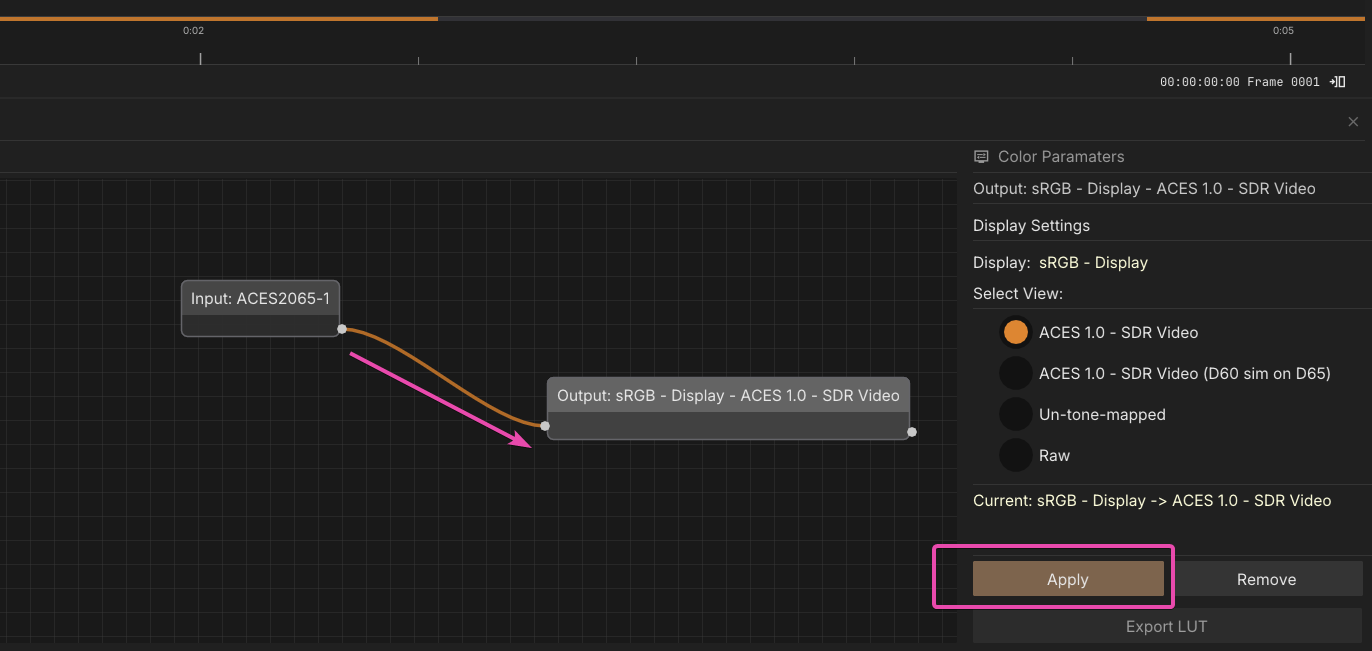This screenshot has height=651, width=1372.
Task: Close the color panel with the X
Action: 1353,122
